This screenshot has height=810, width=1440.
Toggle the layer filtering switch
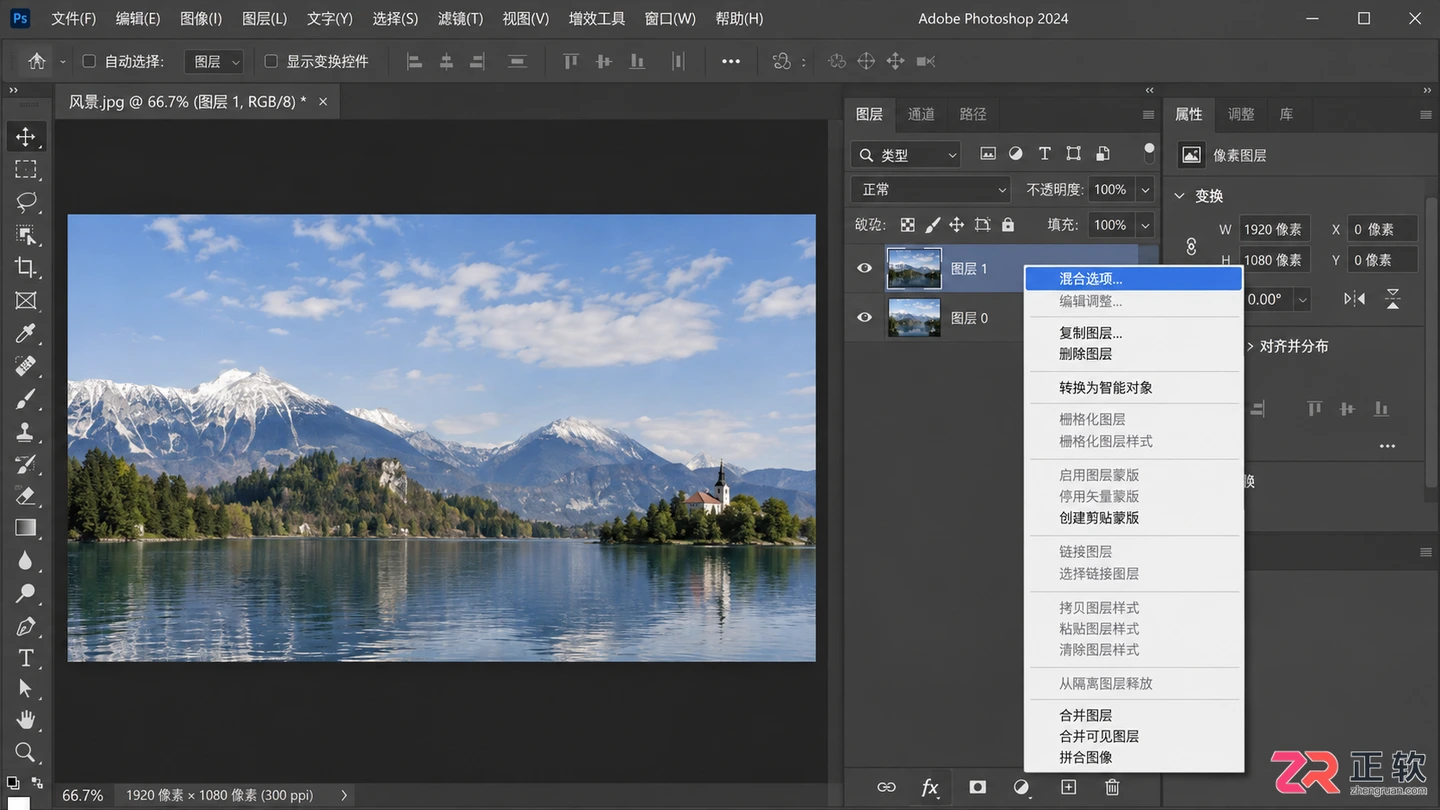pos(1149,153)
